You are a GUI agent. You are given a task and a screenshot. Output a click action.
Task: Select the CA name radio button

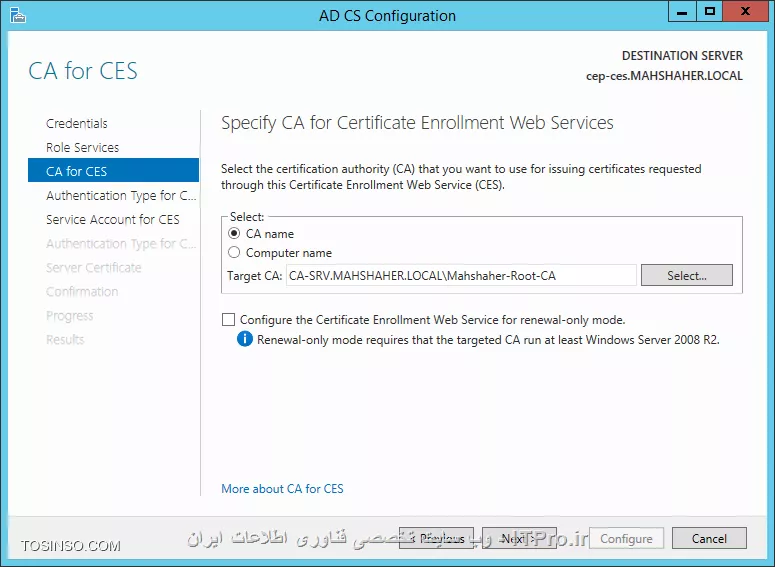coord(234,233)
